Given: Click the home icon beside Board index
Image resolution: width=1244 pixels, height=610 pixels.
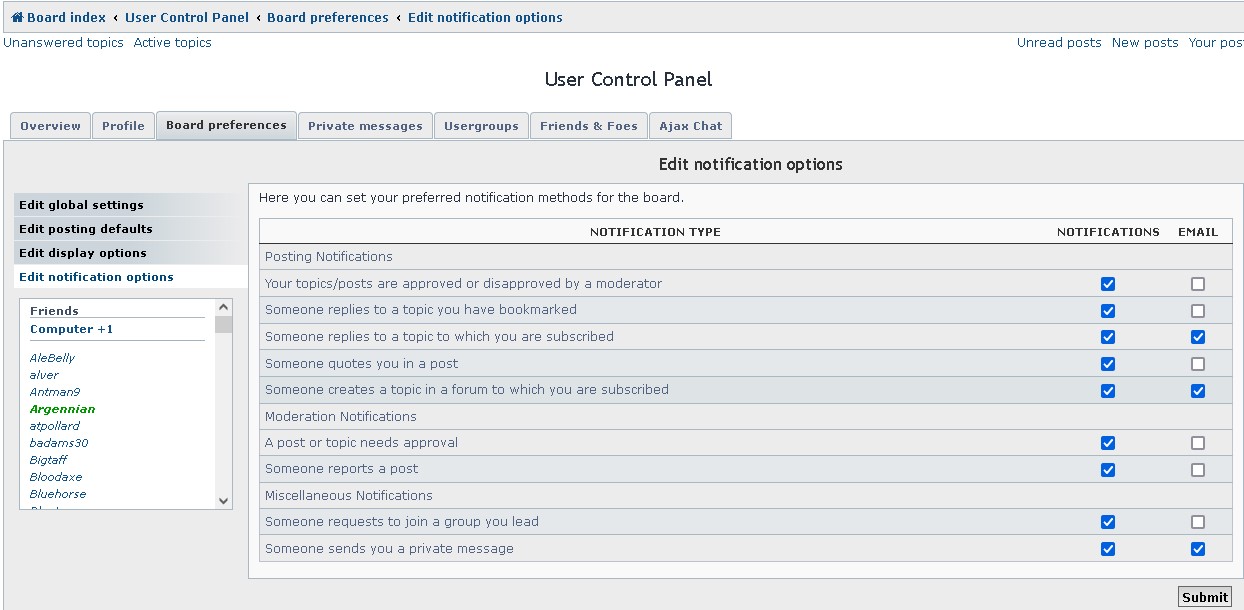Looking at the screenshot, I should point(17,17).
